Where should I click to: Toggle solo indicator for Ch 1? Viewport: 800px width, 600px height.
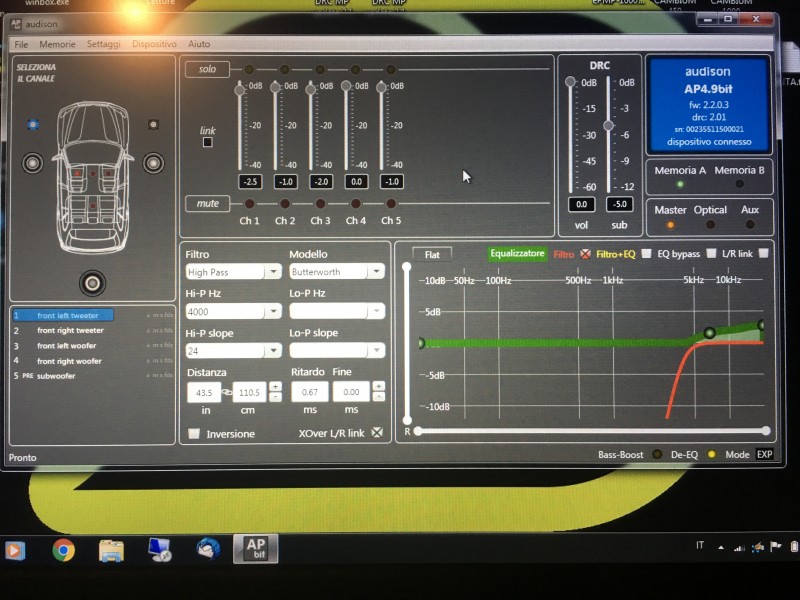(249, 69)
